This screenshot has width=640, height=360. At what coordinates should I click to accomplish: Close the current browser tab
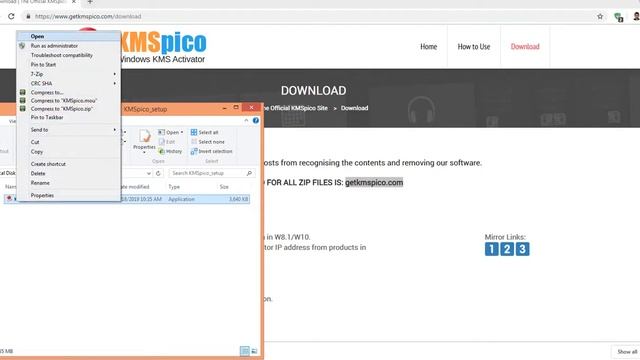[x=74, y=2]
